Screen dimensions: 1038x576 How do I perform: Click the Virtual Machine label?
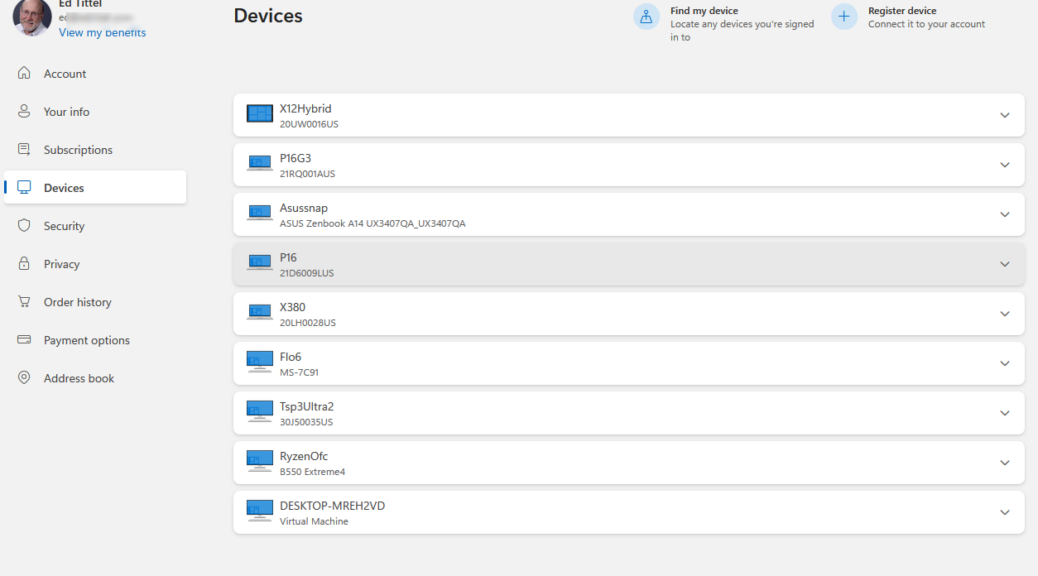click(x=314, y=522)
